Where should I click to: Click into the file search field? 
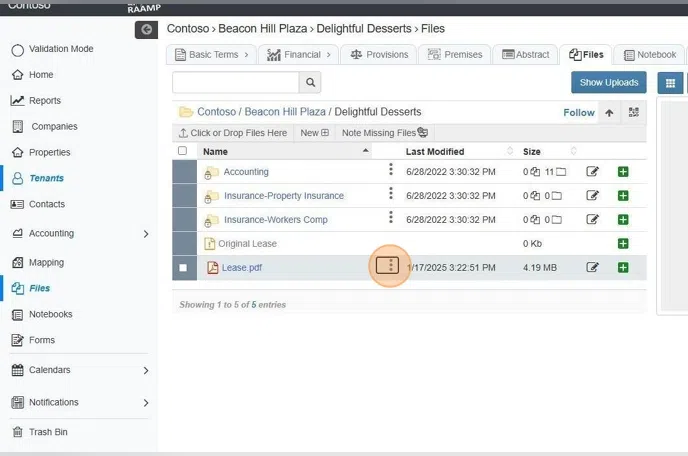235,83
